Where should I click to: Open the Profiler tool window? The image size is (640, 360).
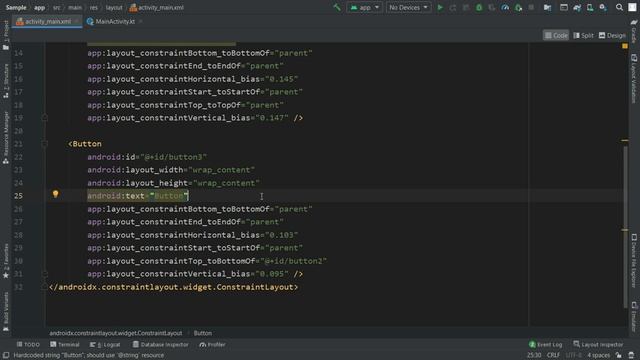click(x=212, y=344)
